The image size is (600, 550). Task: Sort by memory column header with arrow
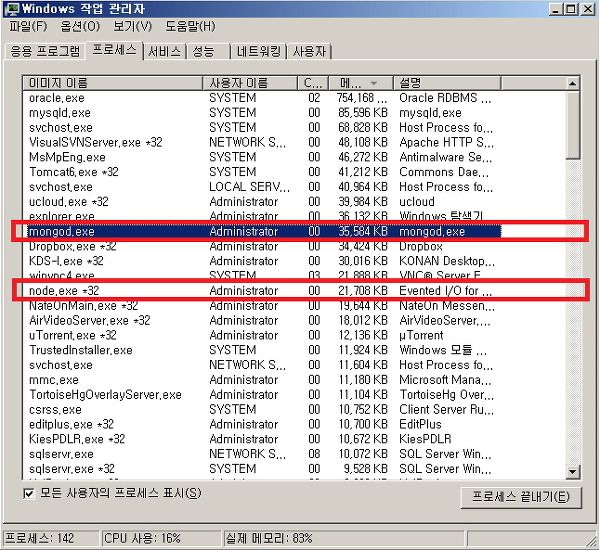pos(361,83)
